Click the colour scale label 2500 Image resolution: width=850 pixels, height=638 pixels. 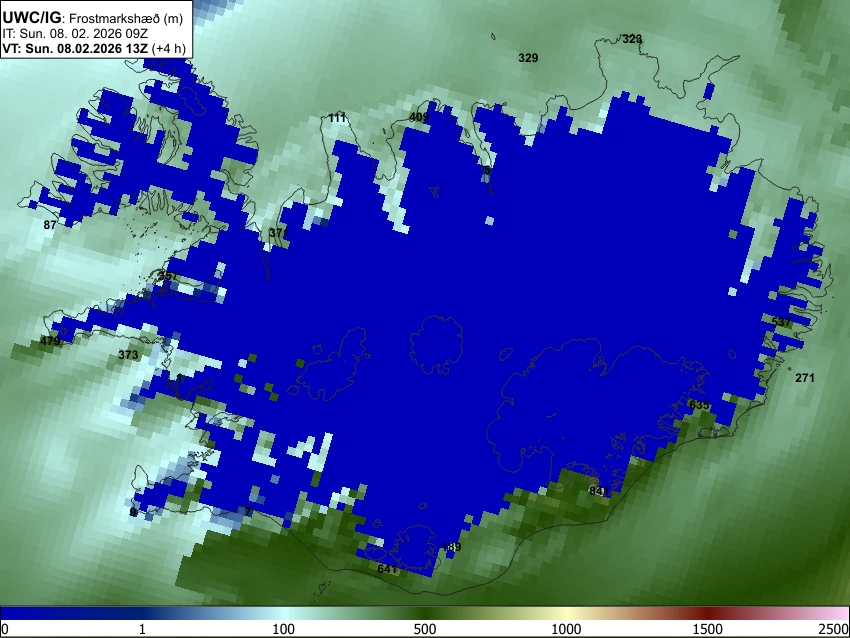(x=834, y=629)
